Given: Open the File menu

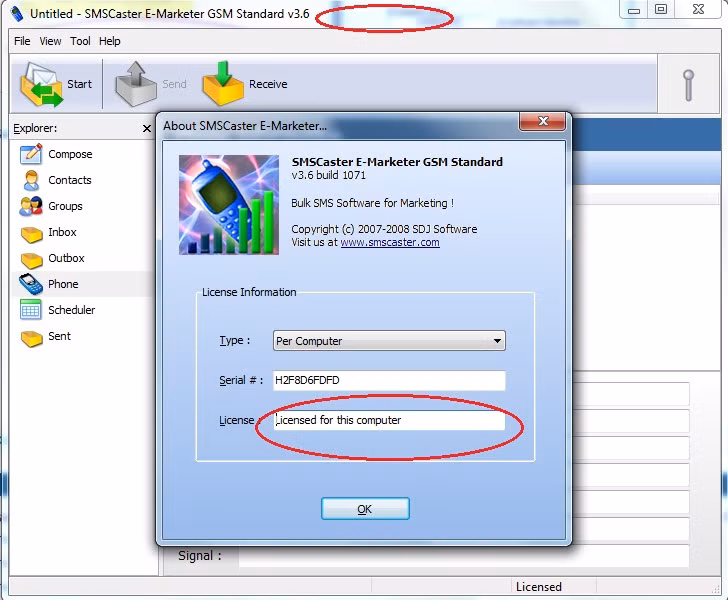Looking at the screenshot, I should 22,41.
